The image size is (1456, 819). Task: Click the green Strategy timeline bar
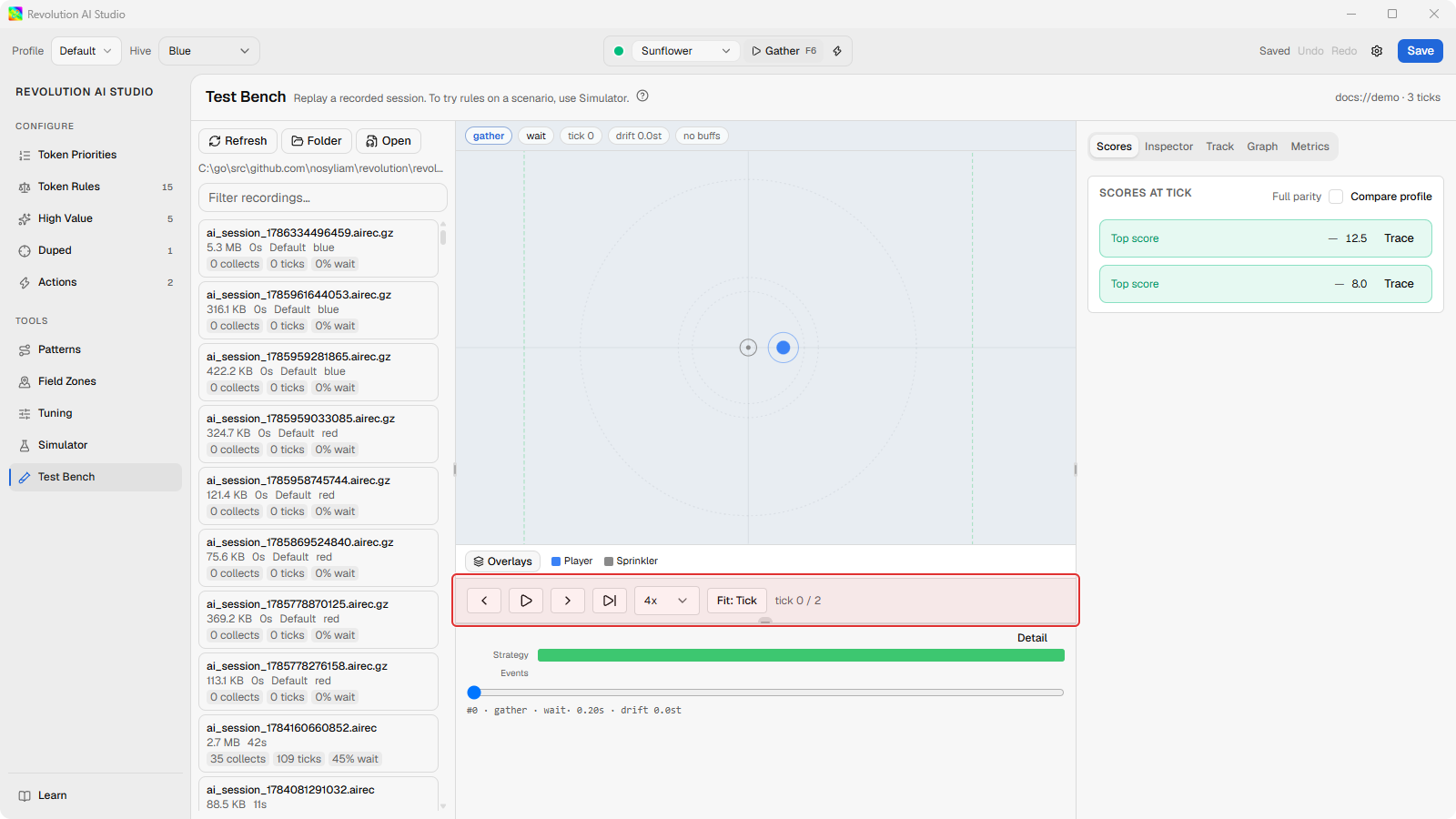pos(801,655)
